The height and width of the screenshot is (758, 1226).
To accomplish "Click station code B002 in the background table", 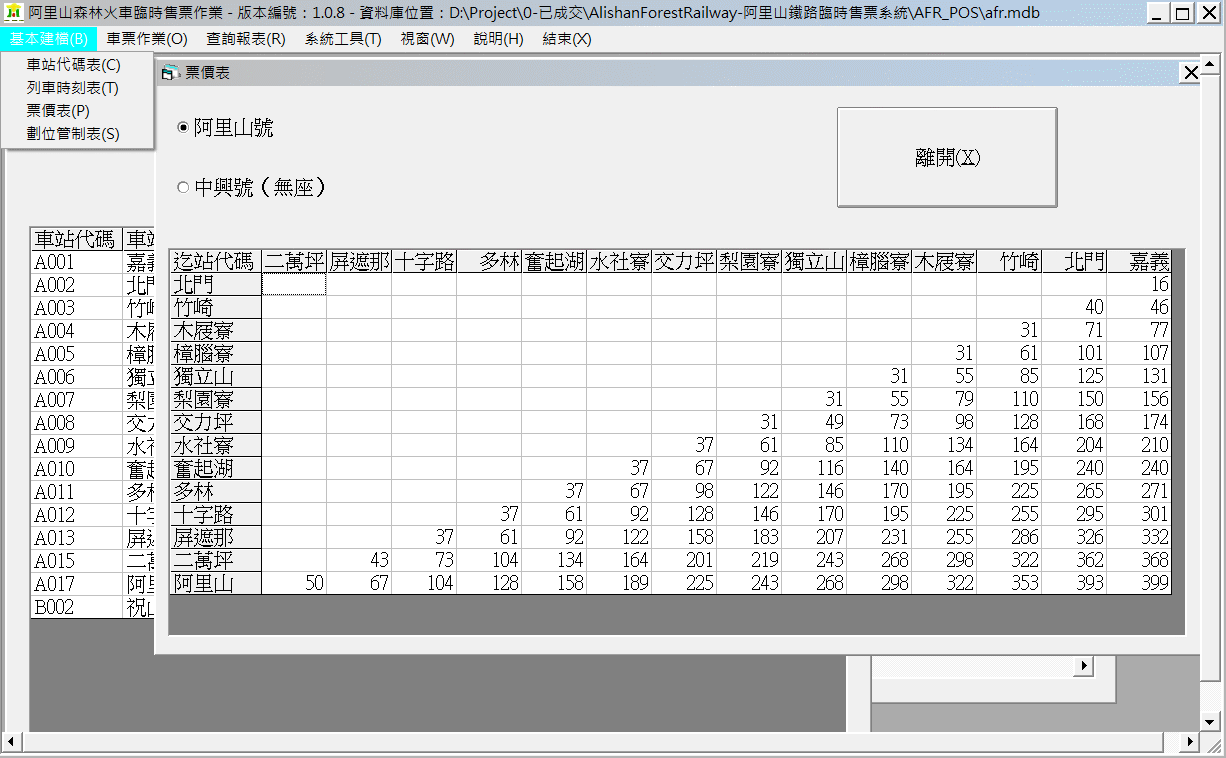I will (x=76, y=607).
